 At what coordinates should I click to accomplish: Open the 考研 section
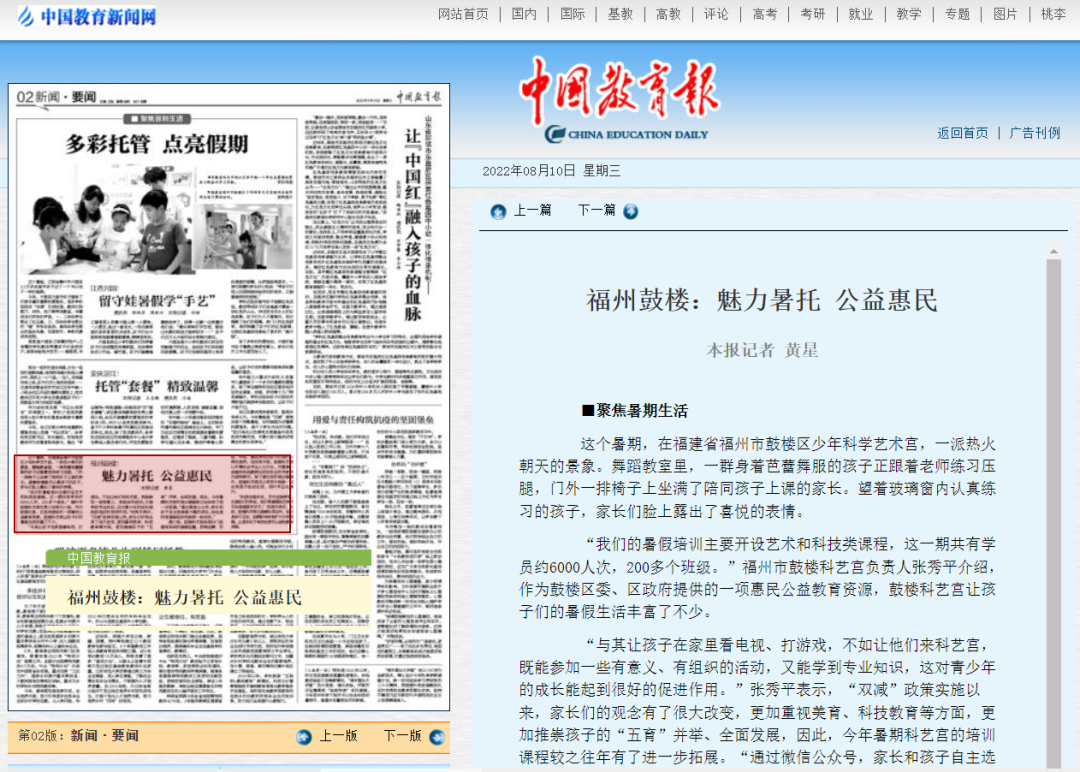click(x=813, y=14)
